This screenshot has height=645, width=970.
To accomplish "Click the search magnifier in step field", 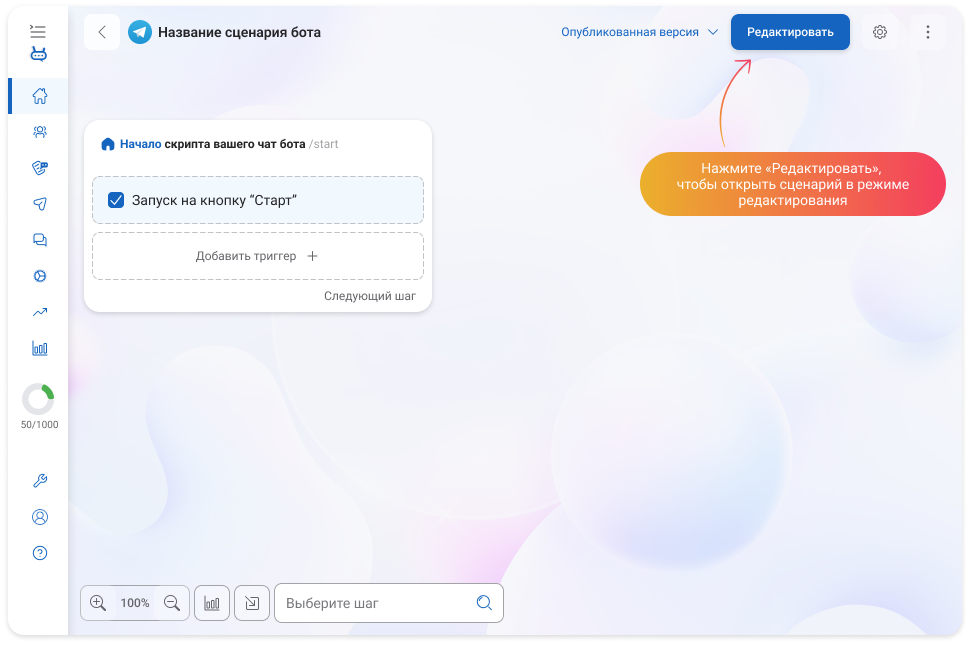I will point(484,602).
